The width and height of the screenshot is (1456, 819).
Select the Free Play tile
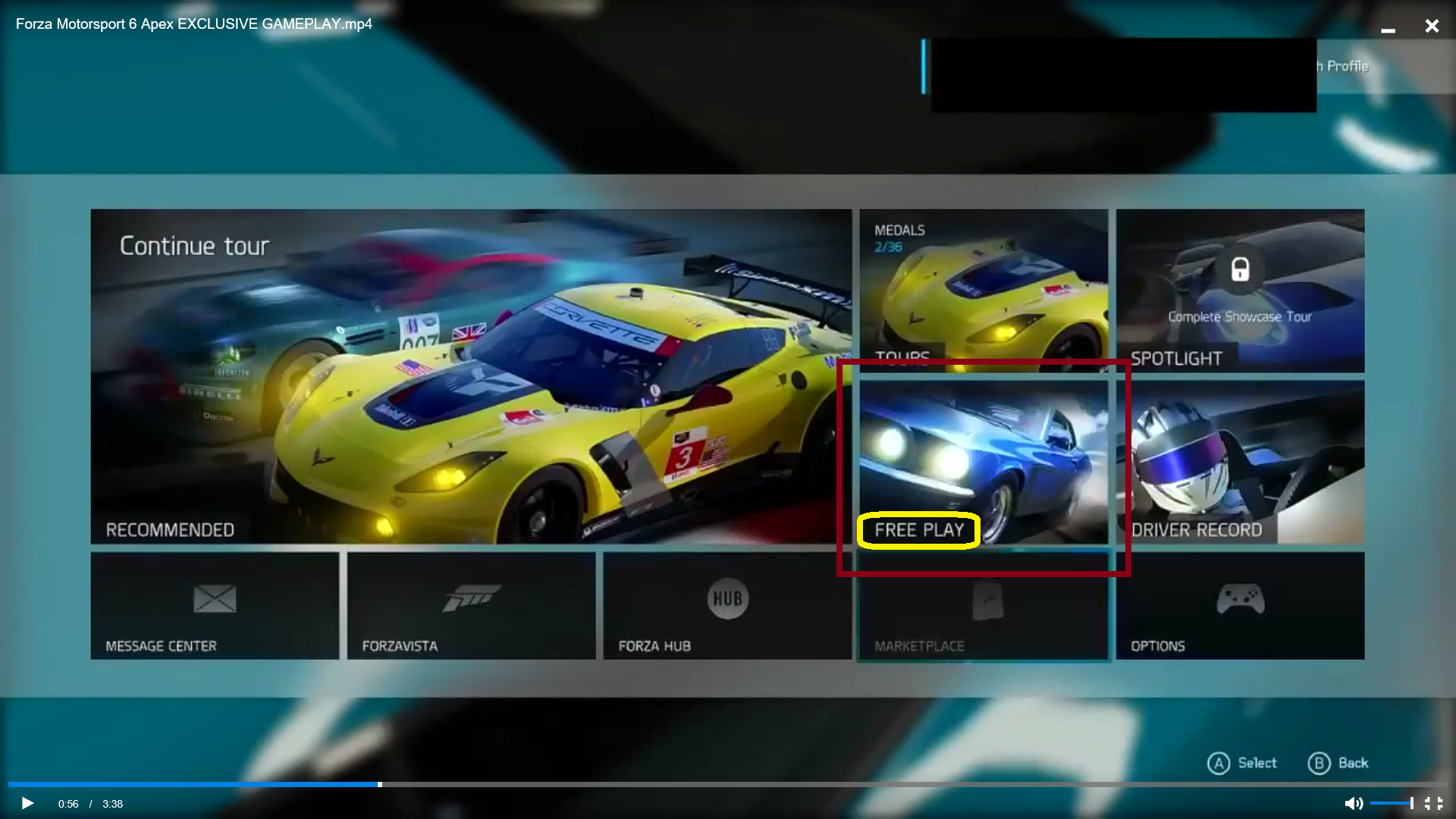click(984, 462)
